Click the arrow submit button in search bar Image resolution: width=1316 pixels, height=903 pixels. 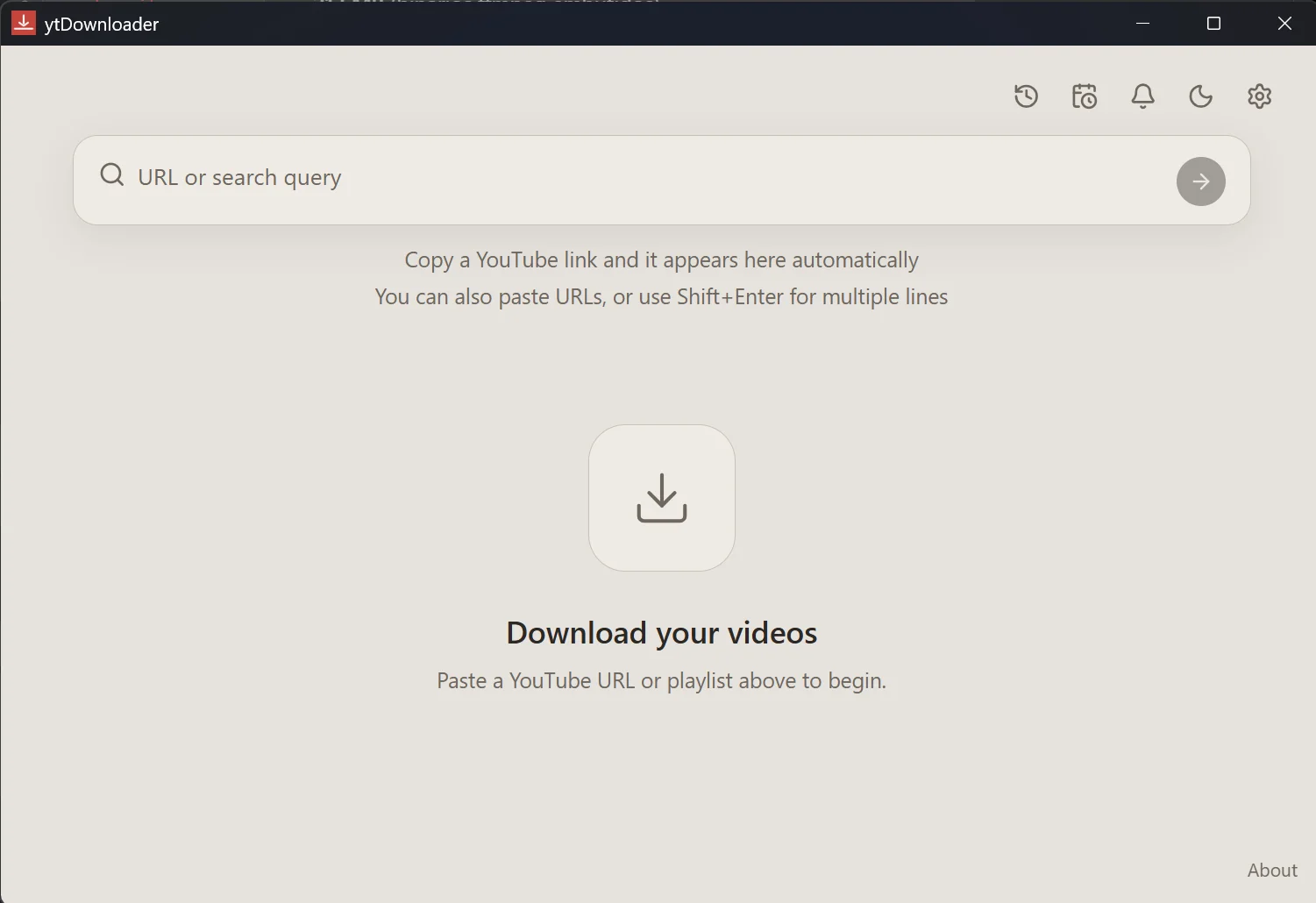pyautogui.click(x=1200, y=181)
